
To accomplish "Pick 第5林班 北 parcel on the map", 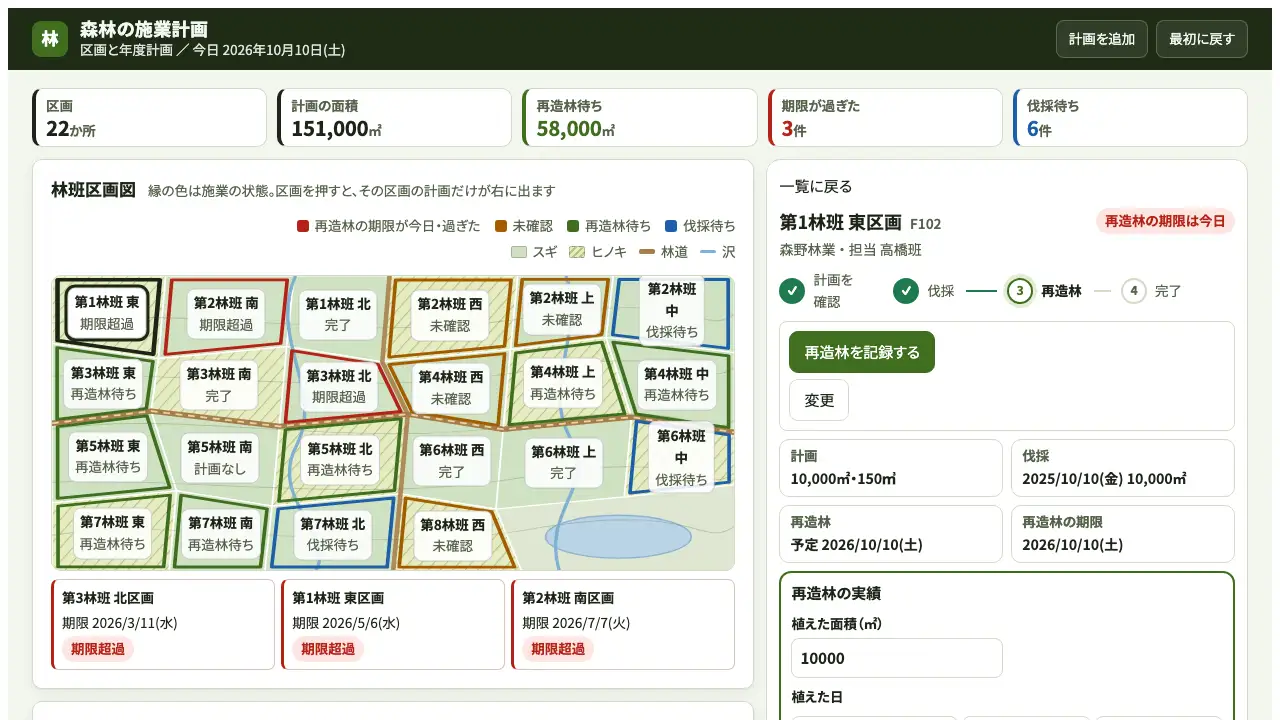I will point(340,459).
